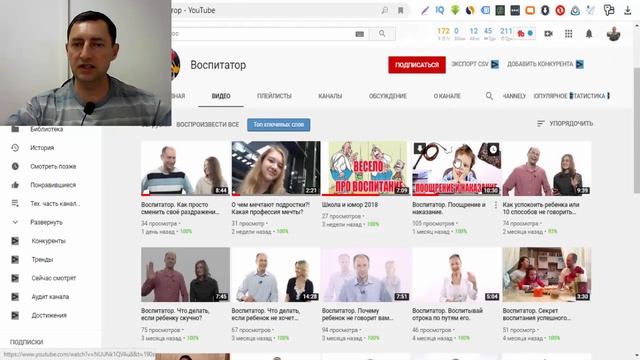
Task: Open the orange rounded-square extension icon
Action: [530, 10]
